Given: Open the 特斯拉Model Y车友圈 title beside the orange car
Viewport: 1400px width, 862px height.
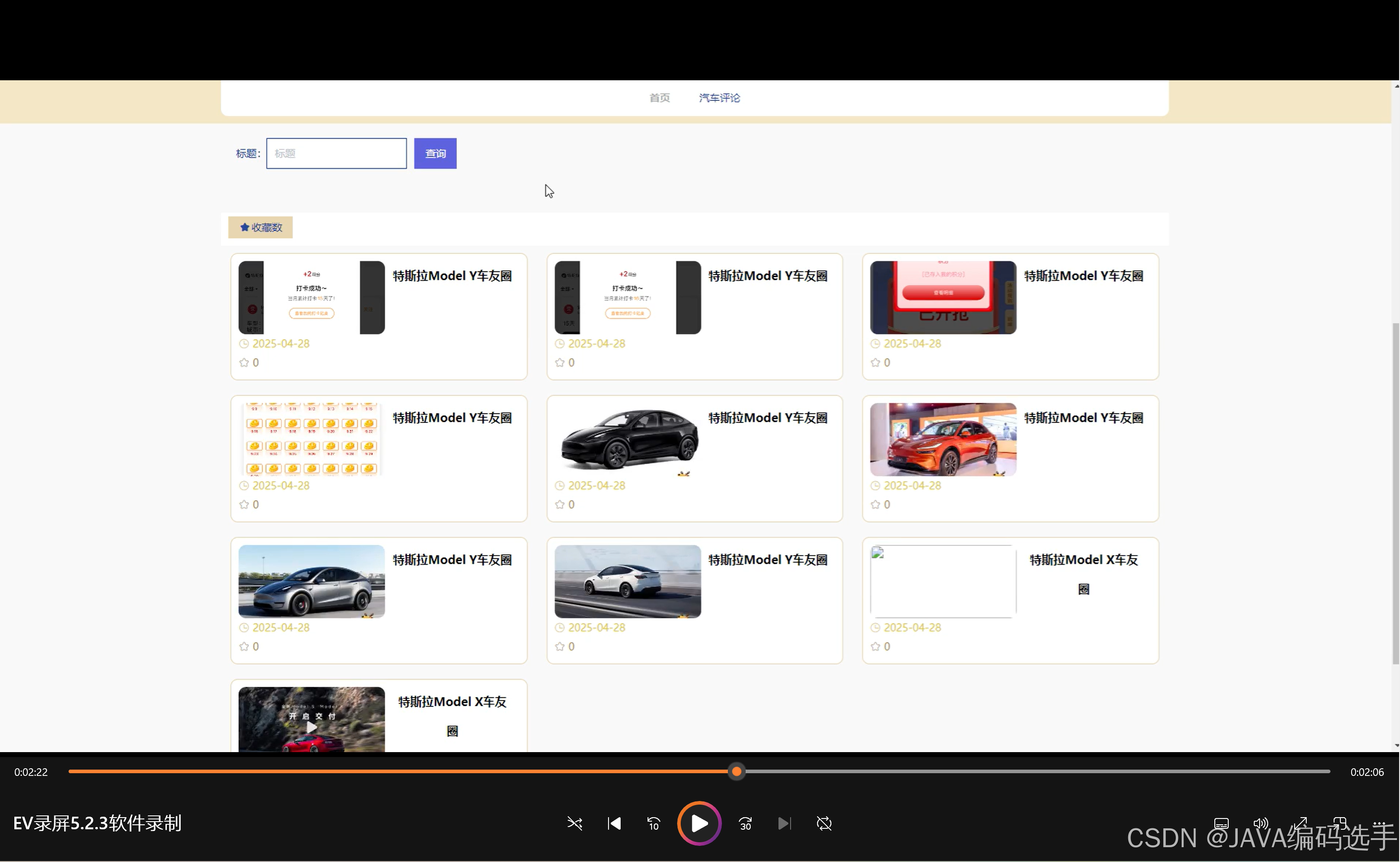Looking at the screenshot, I should (x=1083, y=418).
